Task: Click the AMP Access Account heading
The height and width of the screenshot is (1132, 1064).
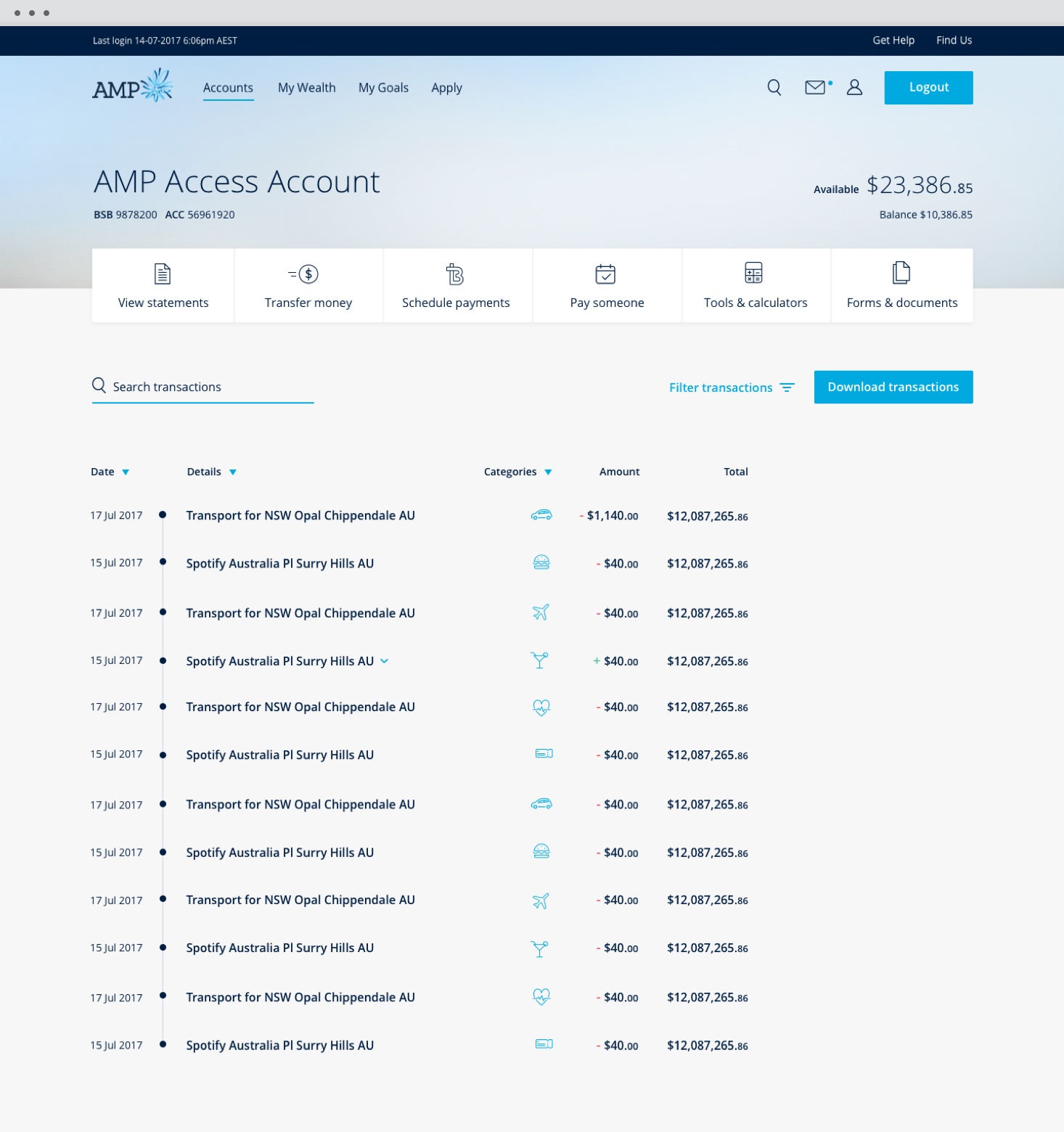Action: 237,181
